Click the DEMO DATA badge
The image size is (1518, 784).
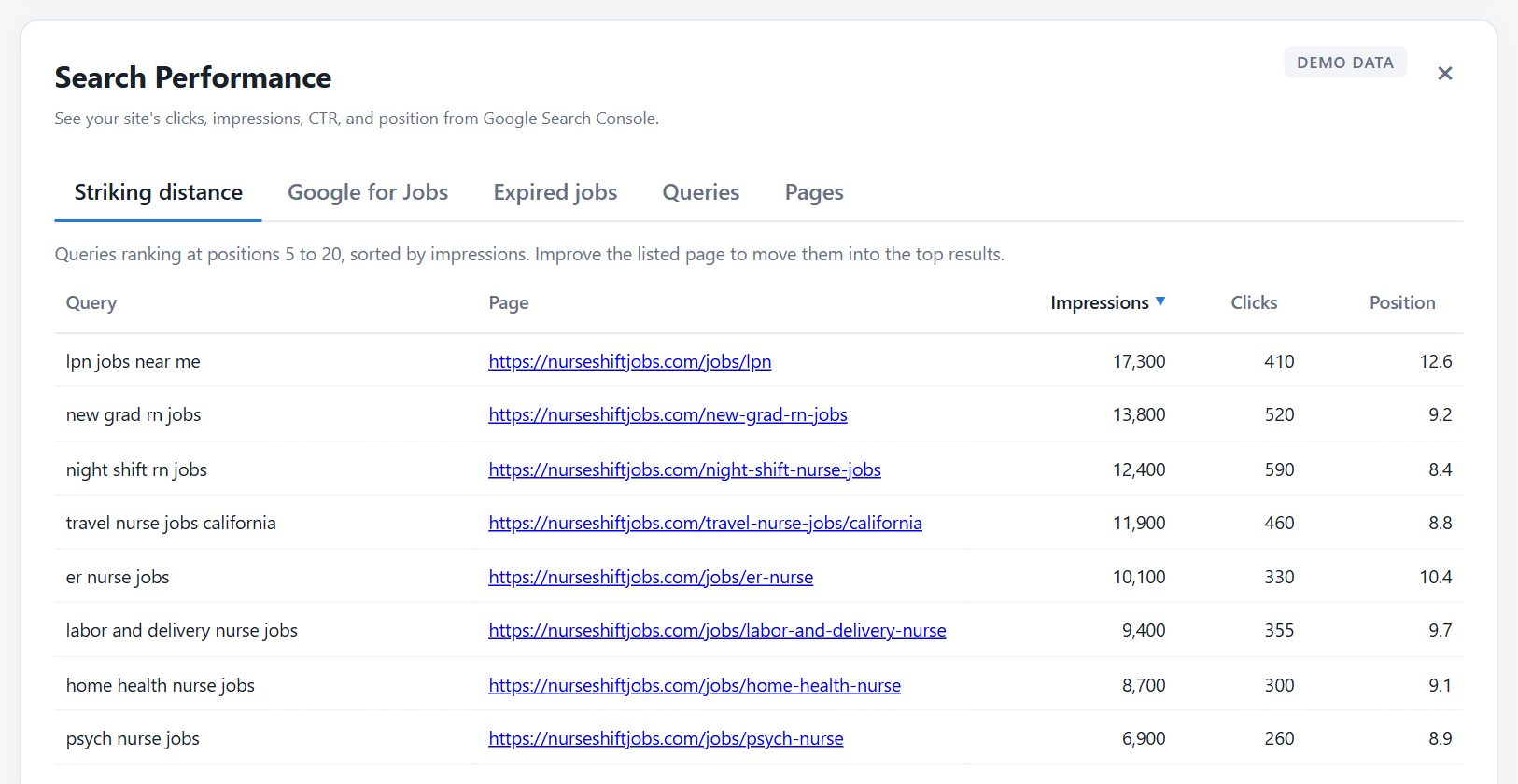point(1345,63)
